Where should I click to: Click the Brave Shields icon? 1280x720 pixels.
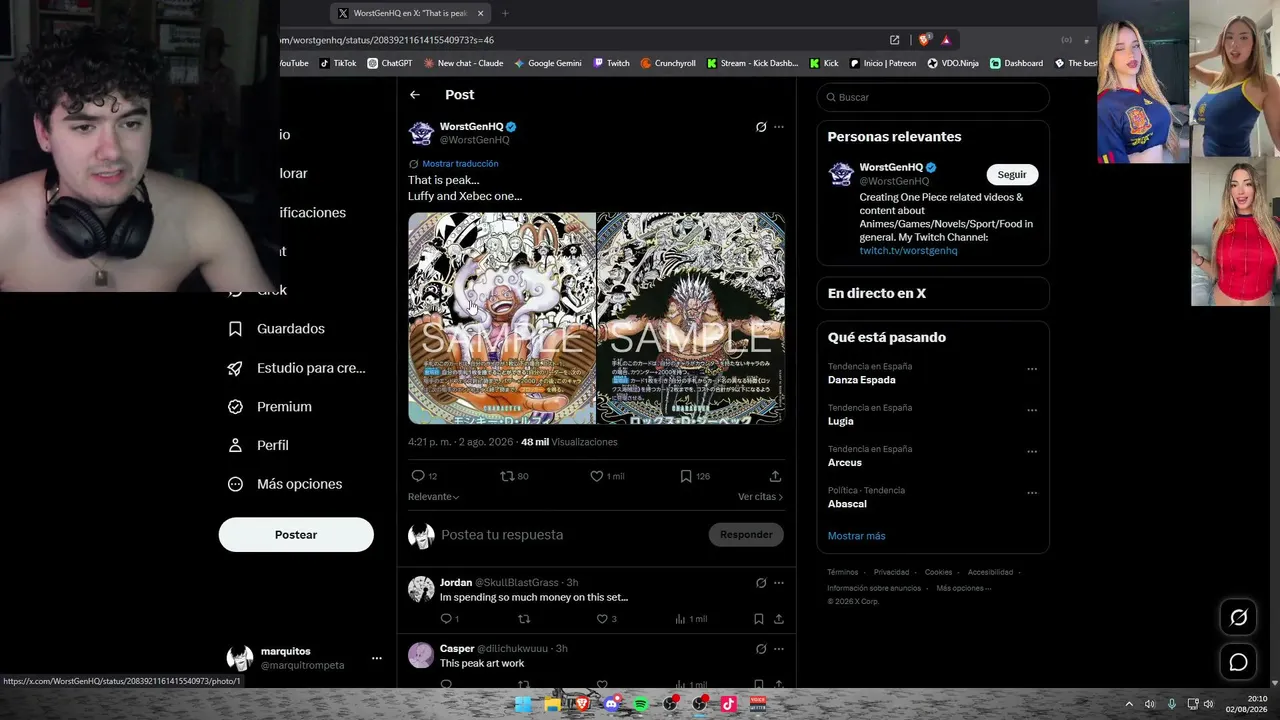(x=924, y=40)
